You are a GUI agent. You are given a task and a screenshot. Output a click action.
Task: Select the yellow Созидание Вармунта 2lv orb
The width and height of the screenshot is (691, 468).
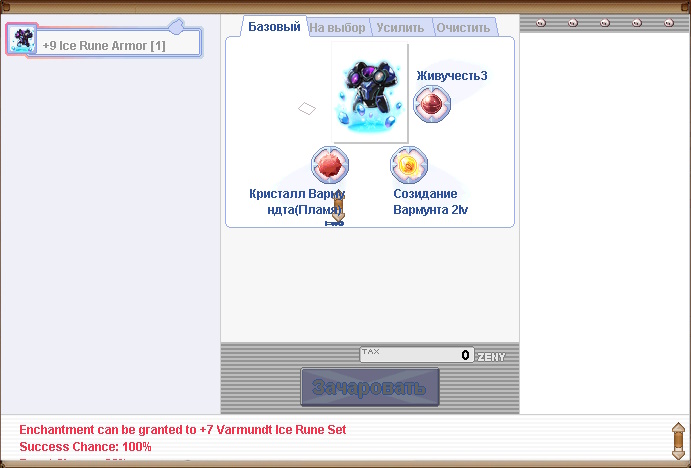click(x=408, y=164)
